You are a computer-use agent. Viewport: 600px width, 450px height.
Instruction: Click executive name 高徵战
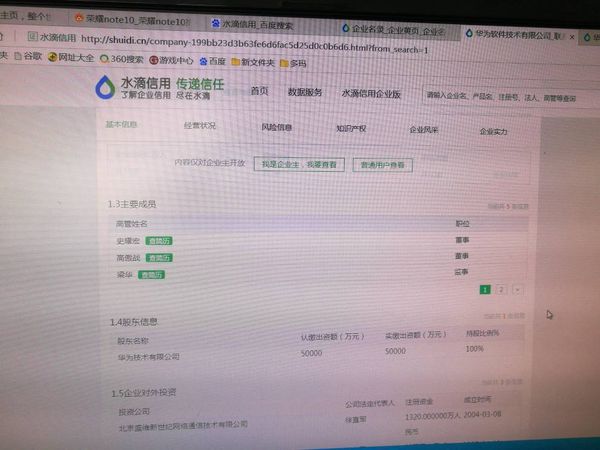(x=129, y=258)
